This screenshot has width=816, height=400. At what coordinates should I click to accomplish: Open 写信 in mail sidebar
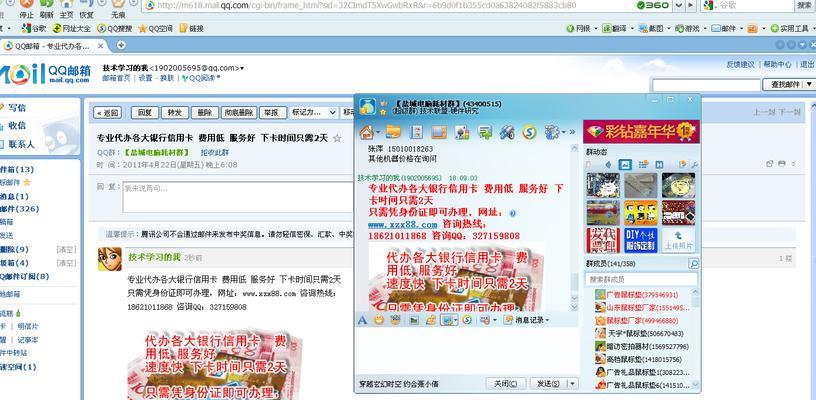click(x=17, y=108)
